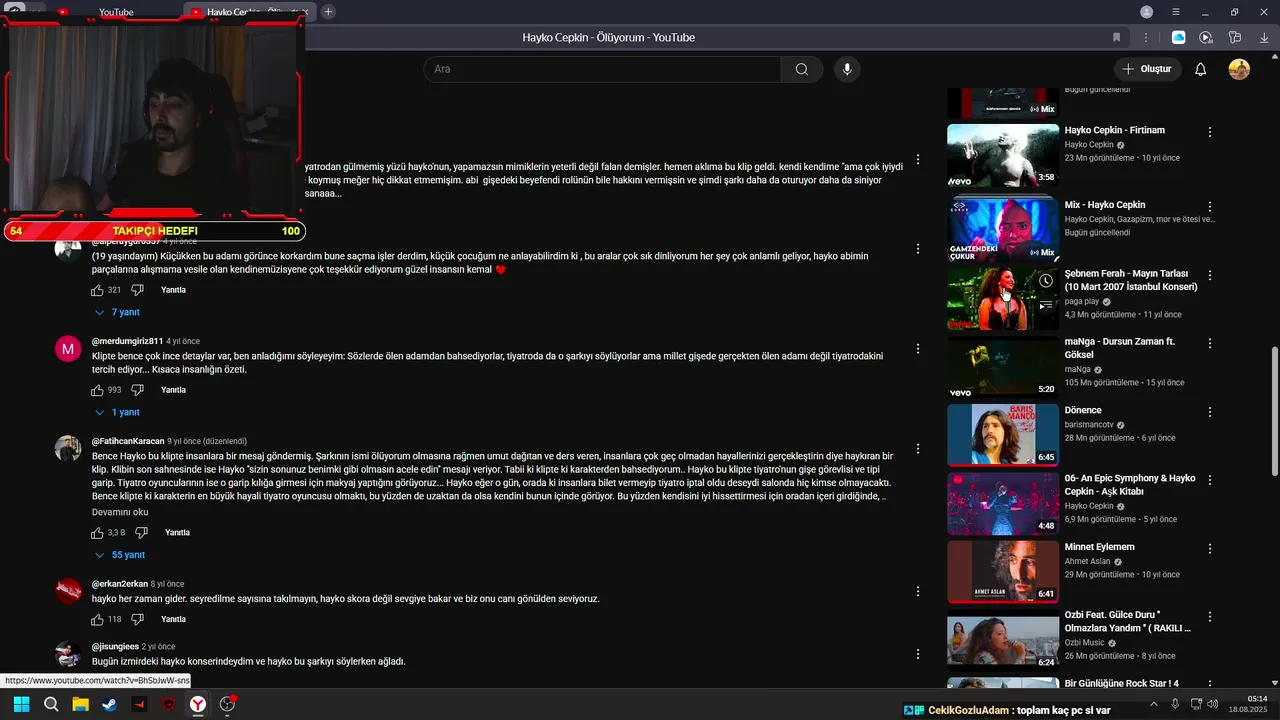Image resolution: width=1280 pixels, height=720 pixels.
Task: Dislike the @FatihcanKaracan comment
Action: click(141, 533)
